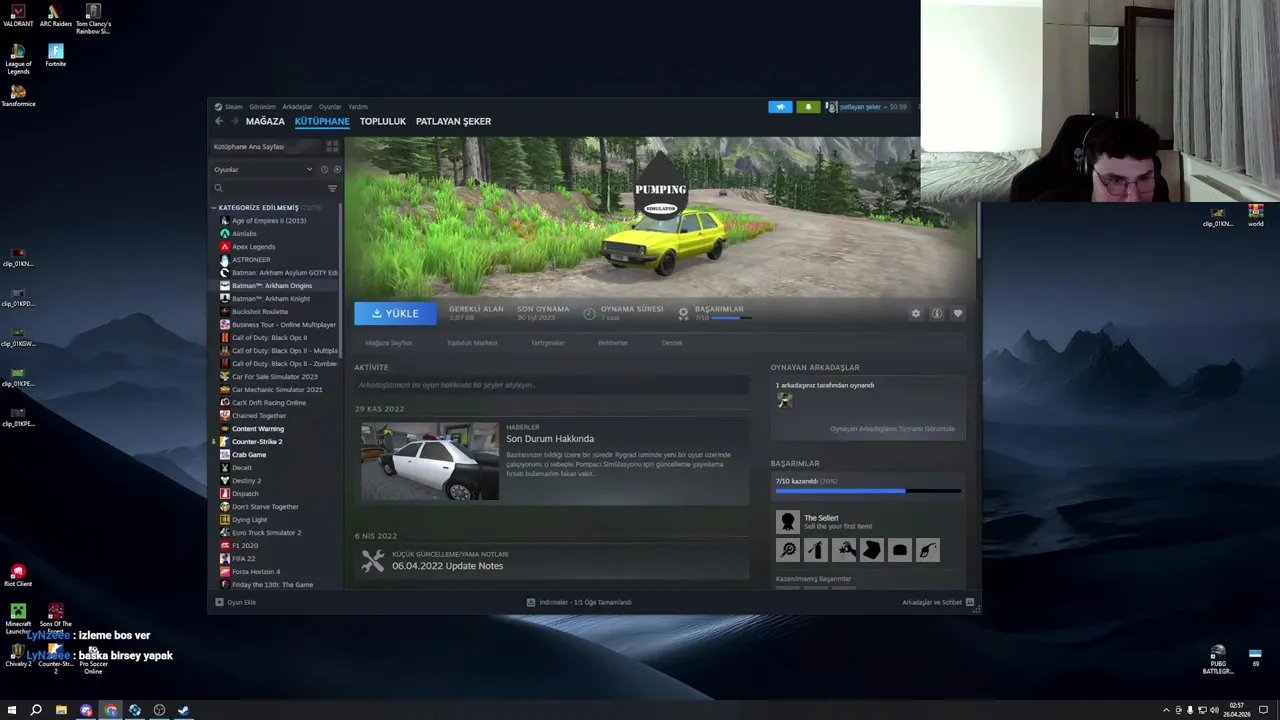Image resolution: width=1280 pixels, height=720 pixels.
Task: Open İndirmeler downloads status bar
Action: tap(580, 602)
